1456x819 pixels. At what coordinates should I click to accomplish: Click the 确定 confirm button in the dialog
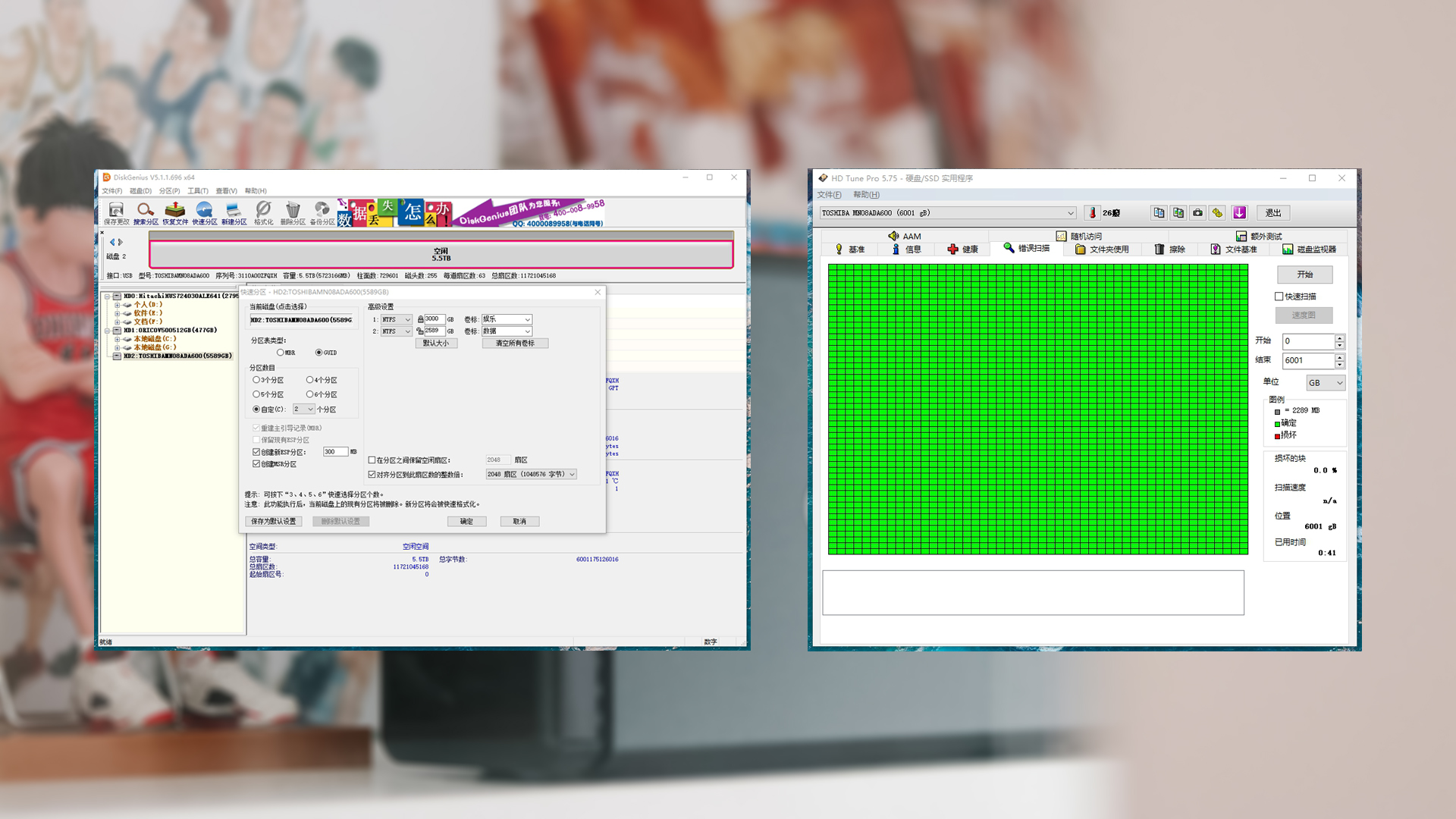click(x=466, y=522)
